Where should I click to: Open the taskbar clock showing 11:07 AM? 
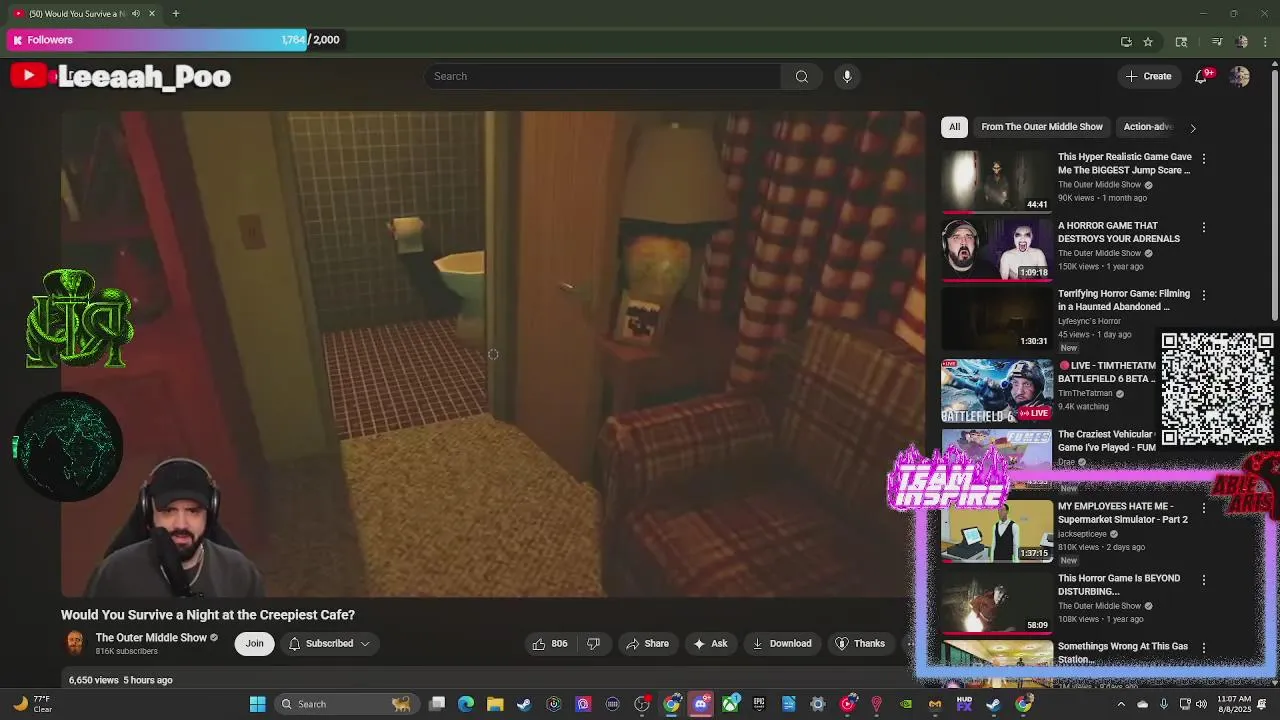1234,704
